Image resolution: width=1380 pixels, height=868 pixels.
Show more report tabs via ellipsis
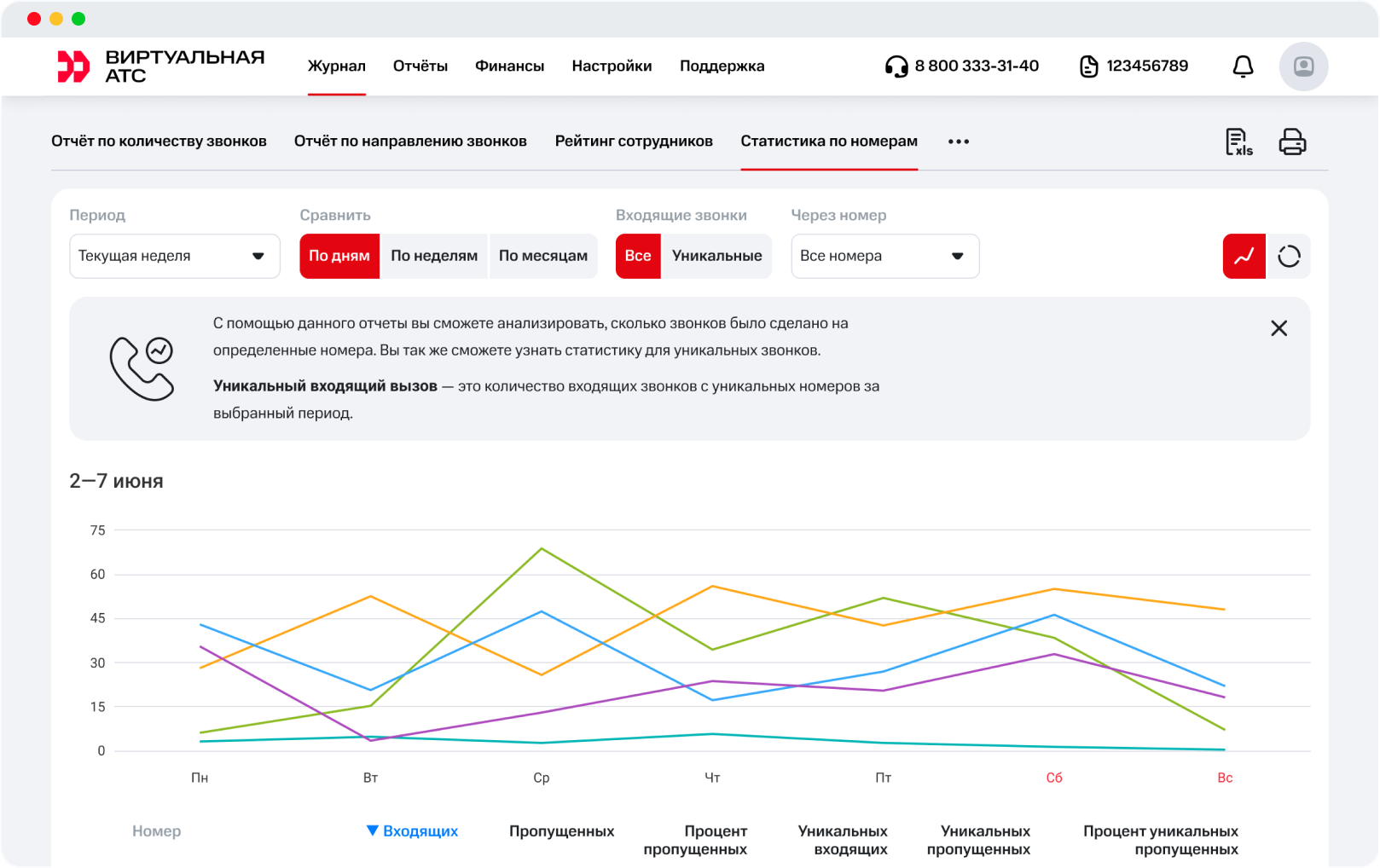[959, 142]
